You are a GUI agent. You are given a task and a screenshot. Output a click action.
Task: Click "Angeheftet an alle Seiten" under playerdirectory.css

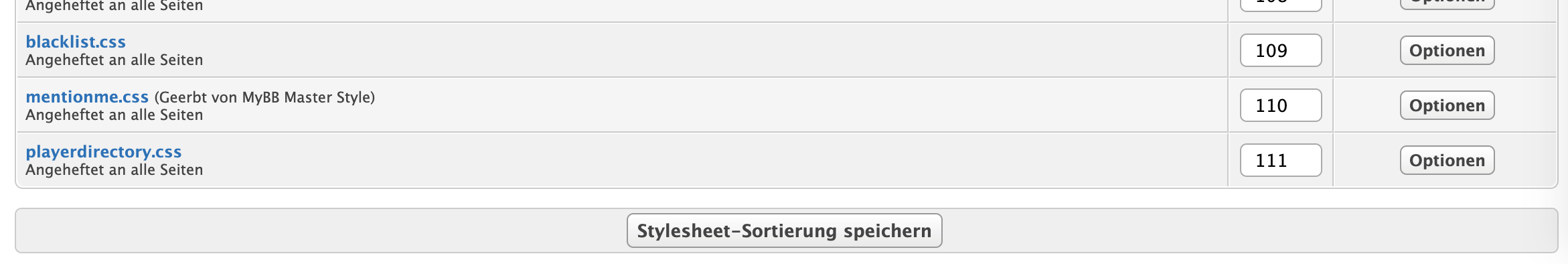click(114, 170)
